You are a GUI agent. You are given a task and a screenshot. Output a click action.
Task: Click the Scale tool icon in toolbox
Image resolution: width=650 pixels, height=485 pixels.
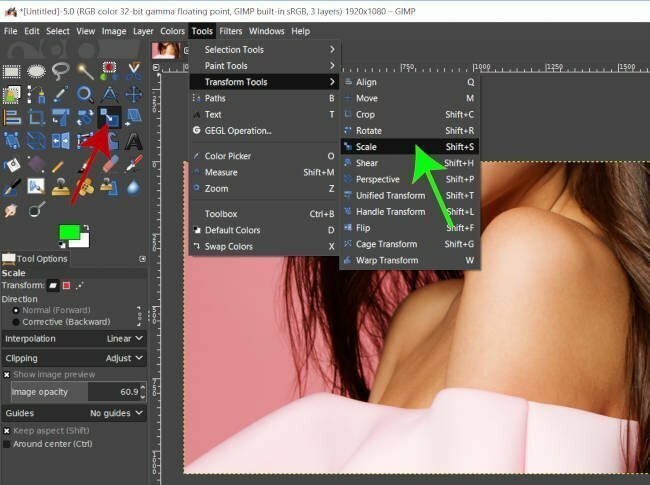(x=109, y=118)
